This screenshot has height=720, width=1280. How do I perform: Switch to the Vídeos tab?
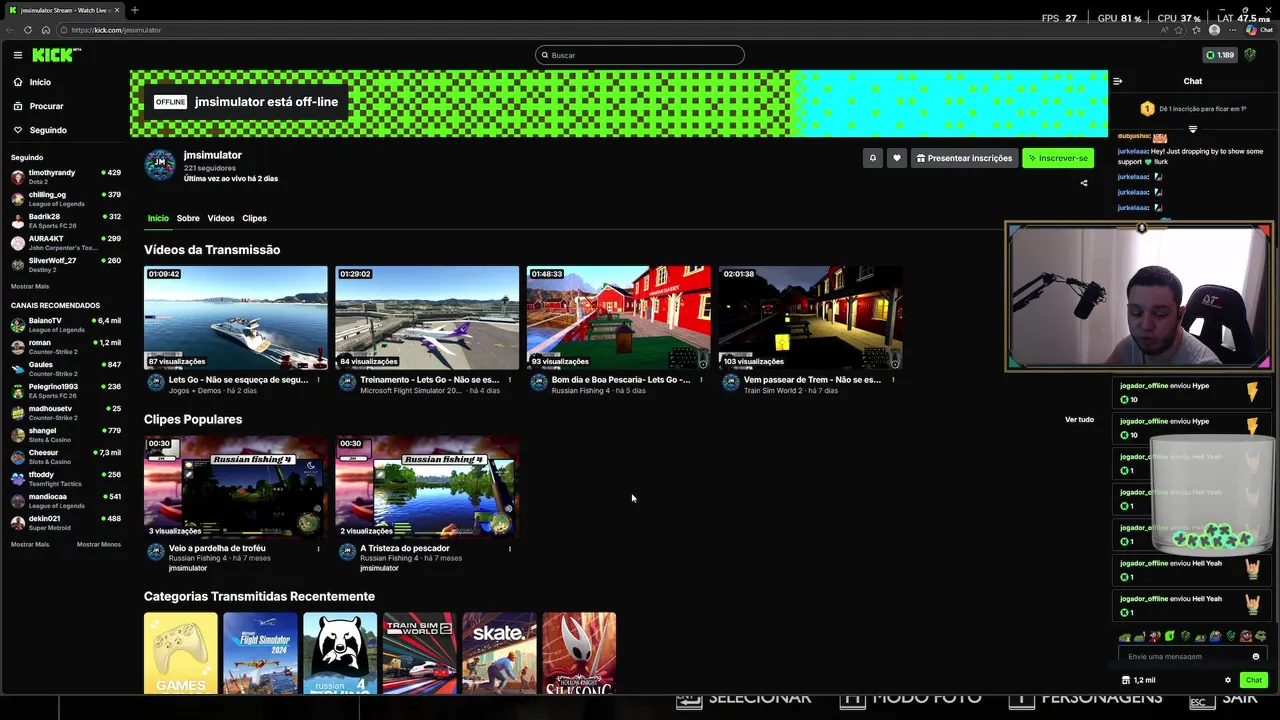[x=221, y=218]
